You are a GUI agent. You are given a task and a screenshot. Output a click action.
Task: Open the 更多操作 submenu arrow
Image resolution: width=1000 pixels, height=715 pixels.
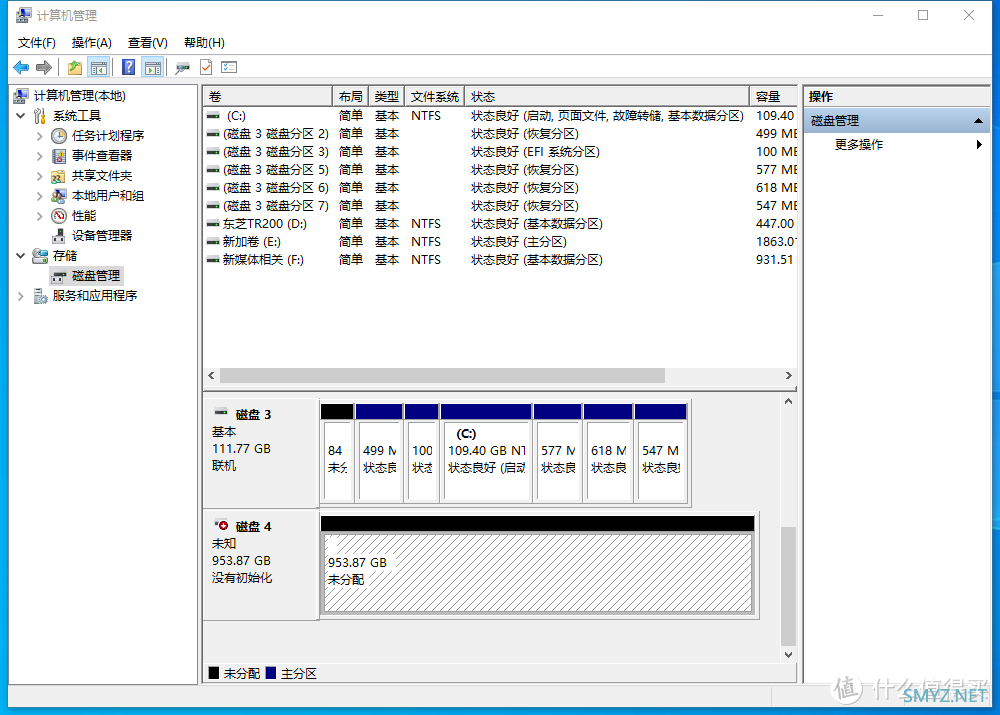[979, 145]
